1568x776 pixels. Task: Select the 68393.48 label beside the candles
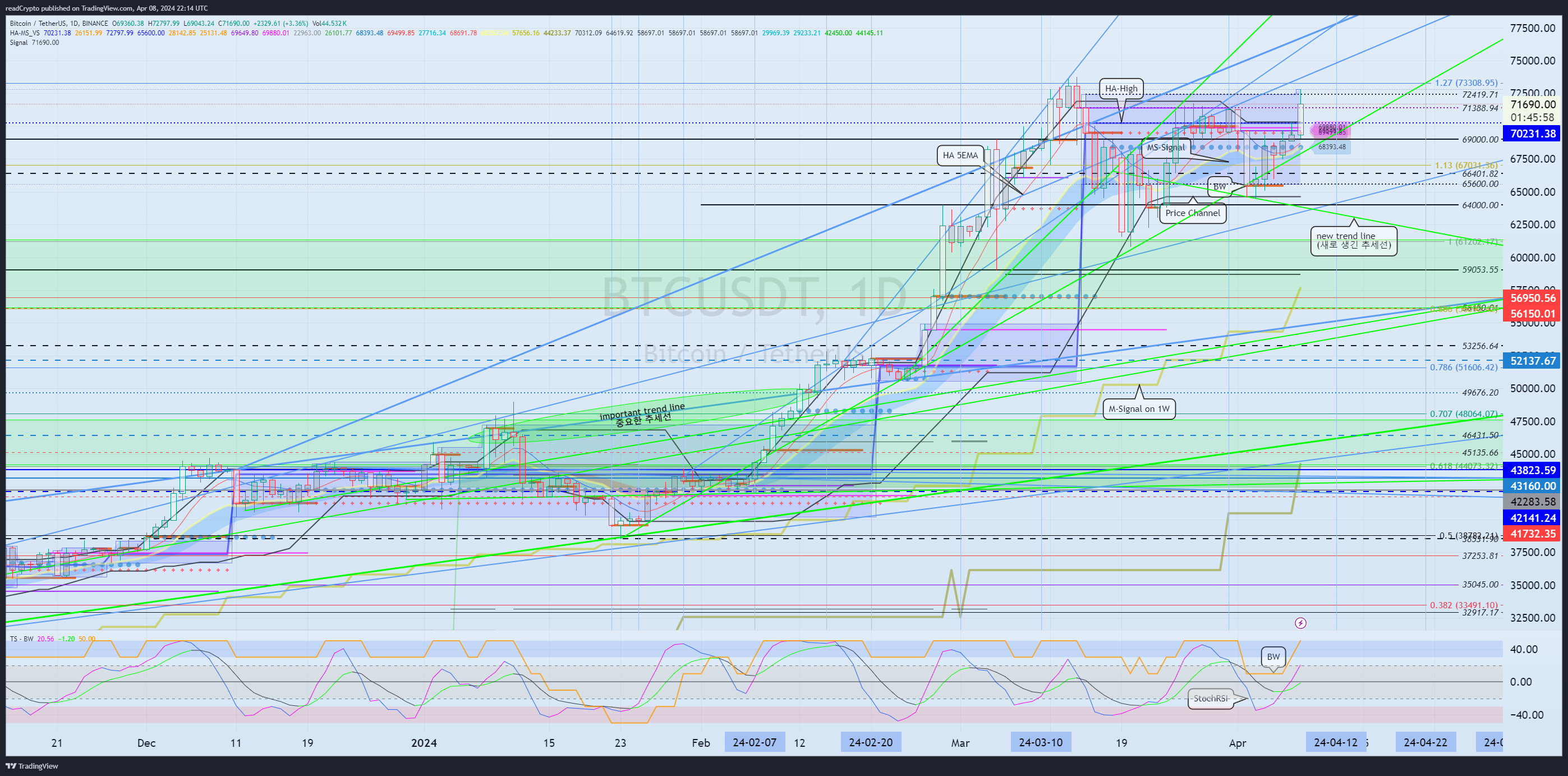point(1332,146)
